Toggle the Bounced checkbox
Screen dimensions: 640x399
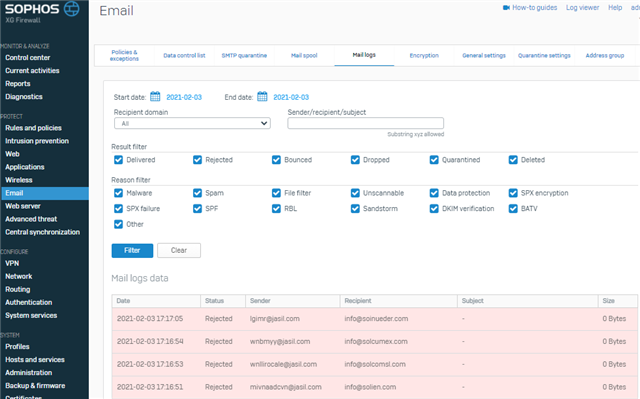point(276,160)
